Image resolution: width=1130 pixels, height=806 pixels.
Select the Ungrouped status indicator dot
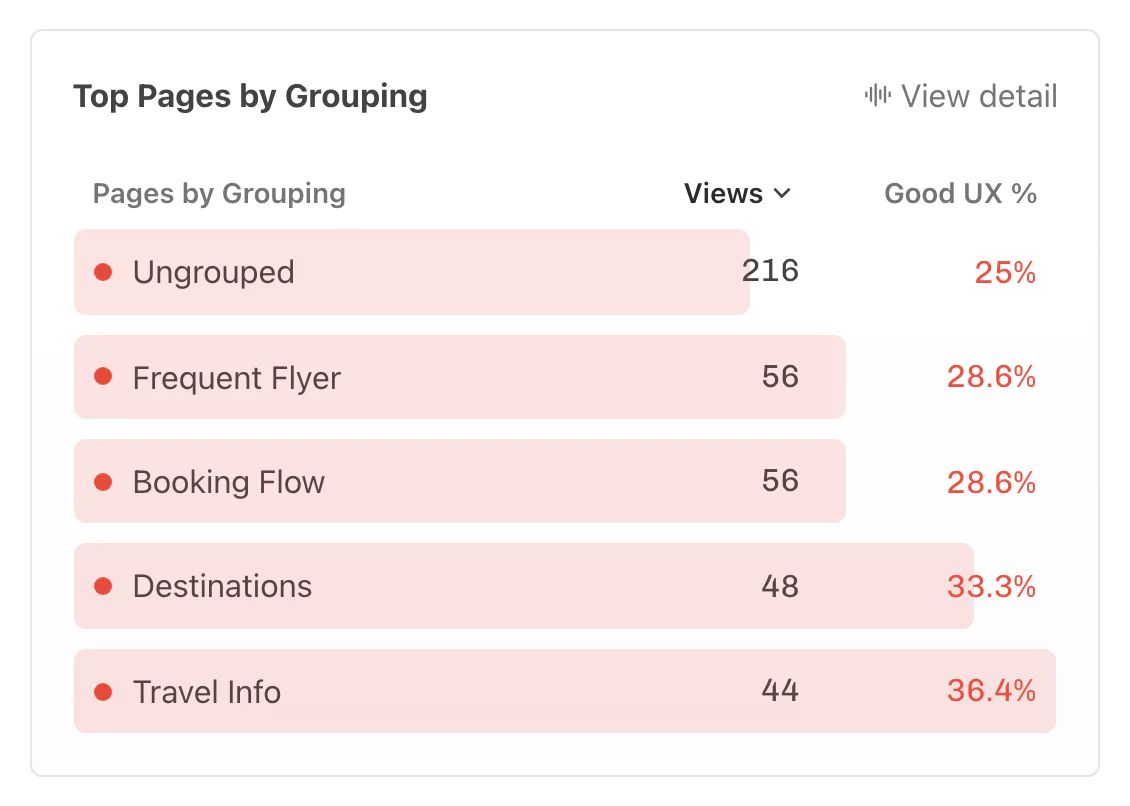103,271
